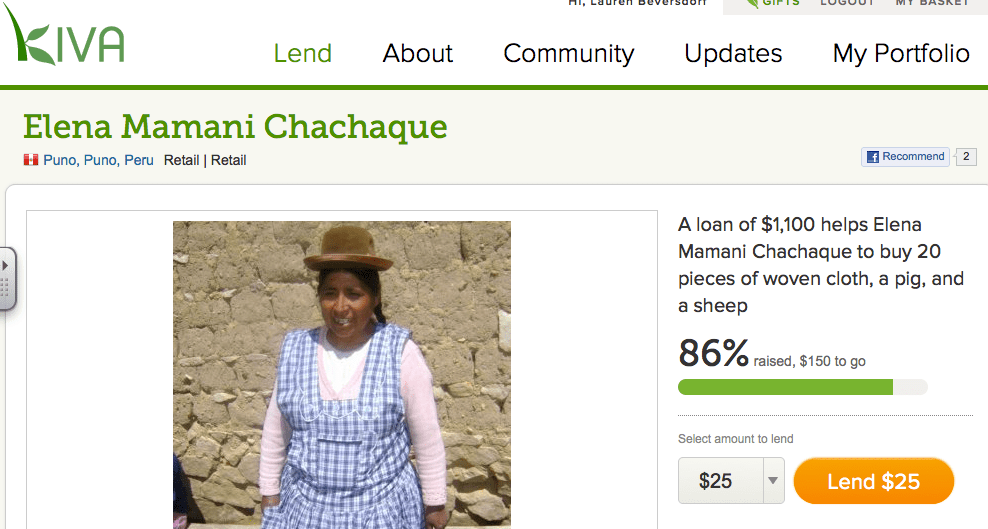
Task: Open the Puno, Puno, Peru location link
Action: [98, 161]
